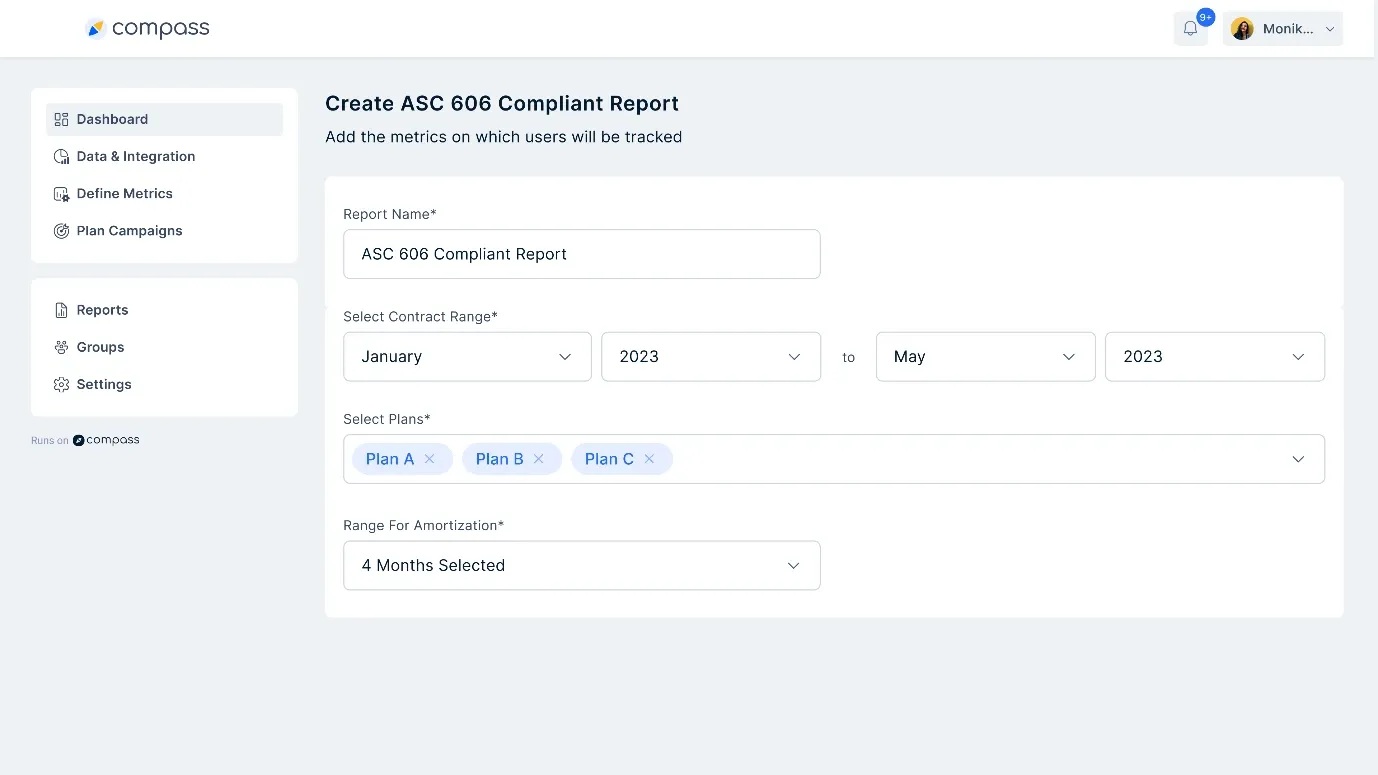The image size is (1378, 775).
Task: Click the Settings gear icon
Action: 60,384
